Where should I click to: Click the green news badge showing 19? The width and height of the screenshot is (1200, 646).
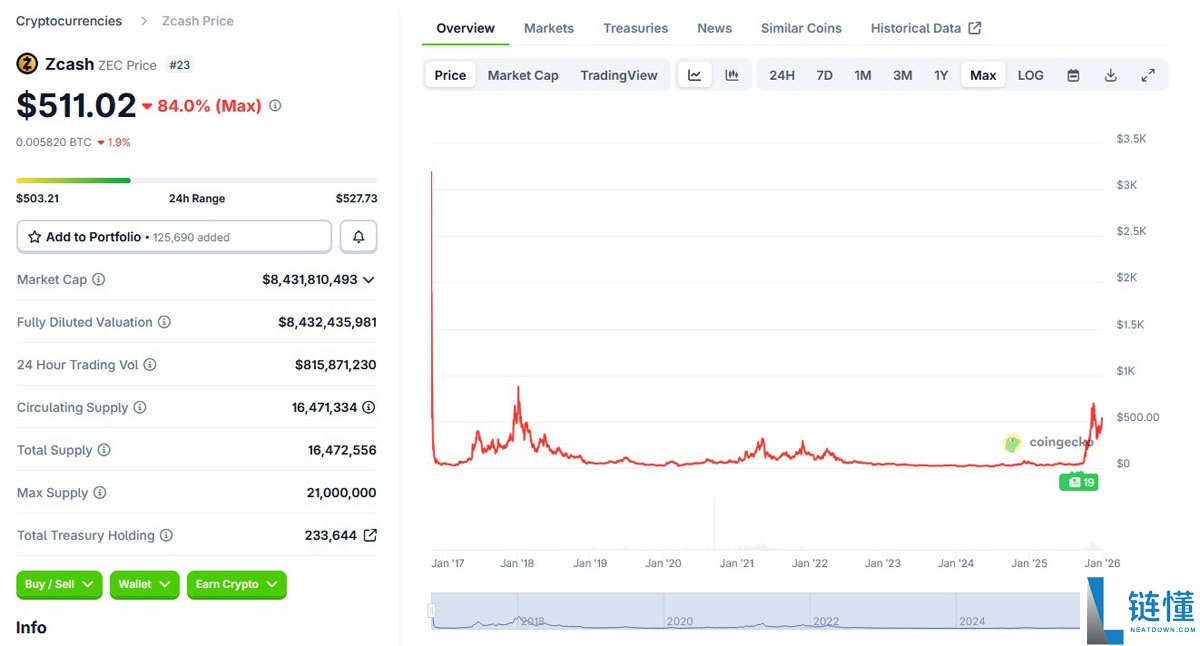click(x=1079, y=482)
